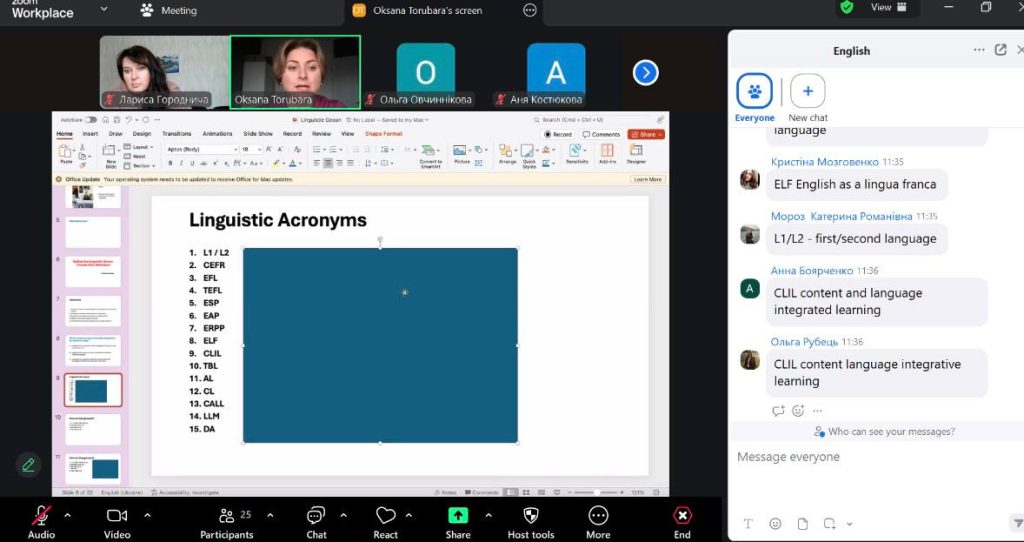Toggle the Chat panel from the toolbar
1024x542 pixels.
pos(316,516)
